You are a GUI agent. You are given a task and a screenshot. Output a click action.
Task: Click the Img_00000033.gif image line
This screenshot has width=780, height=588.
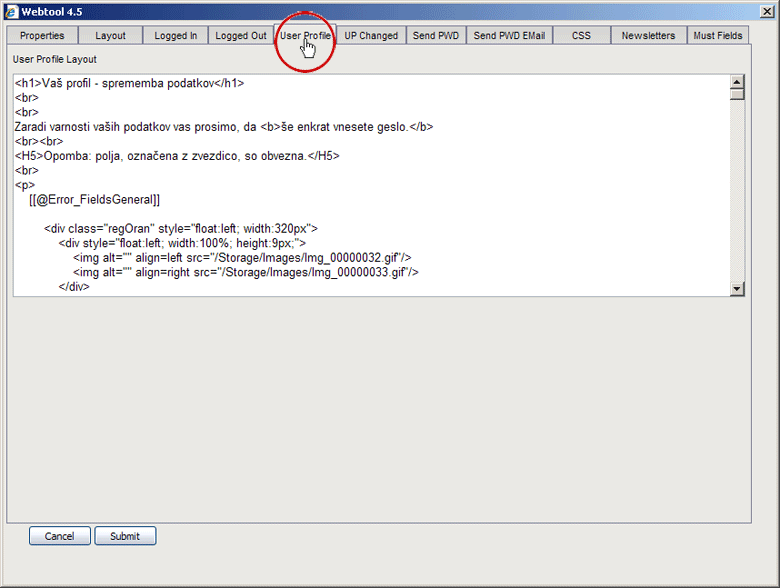[246, 272]
